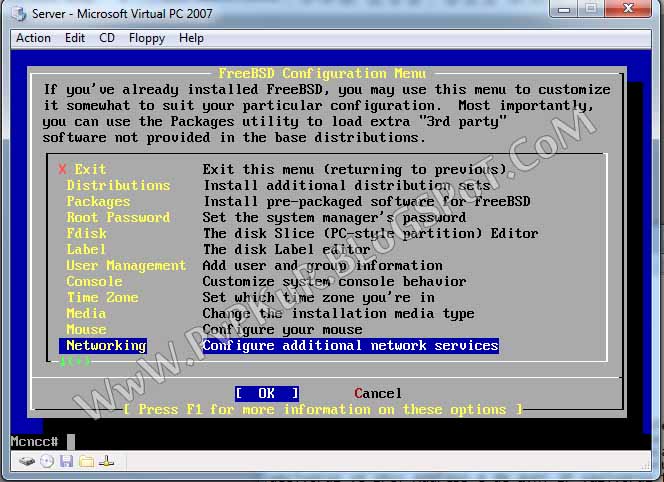Click the Mcncc# command prompt
Viewport: 664px width, 482px height.
pos(34,441)
